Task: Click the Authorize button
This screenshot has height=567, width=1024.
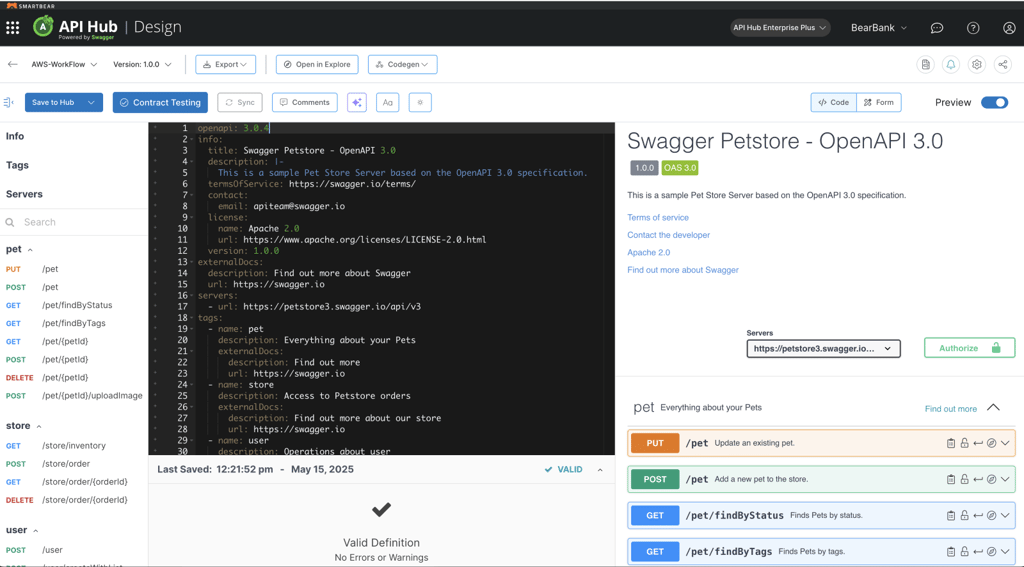Action: (970, 348)
